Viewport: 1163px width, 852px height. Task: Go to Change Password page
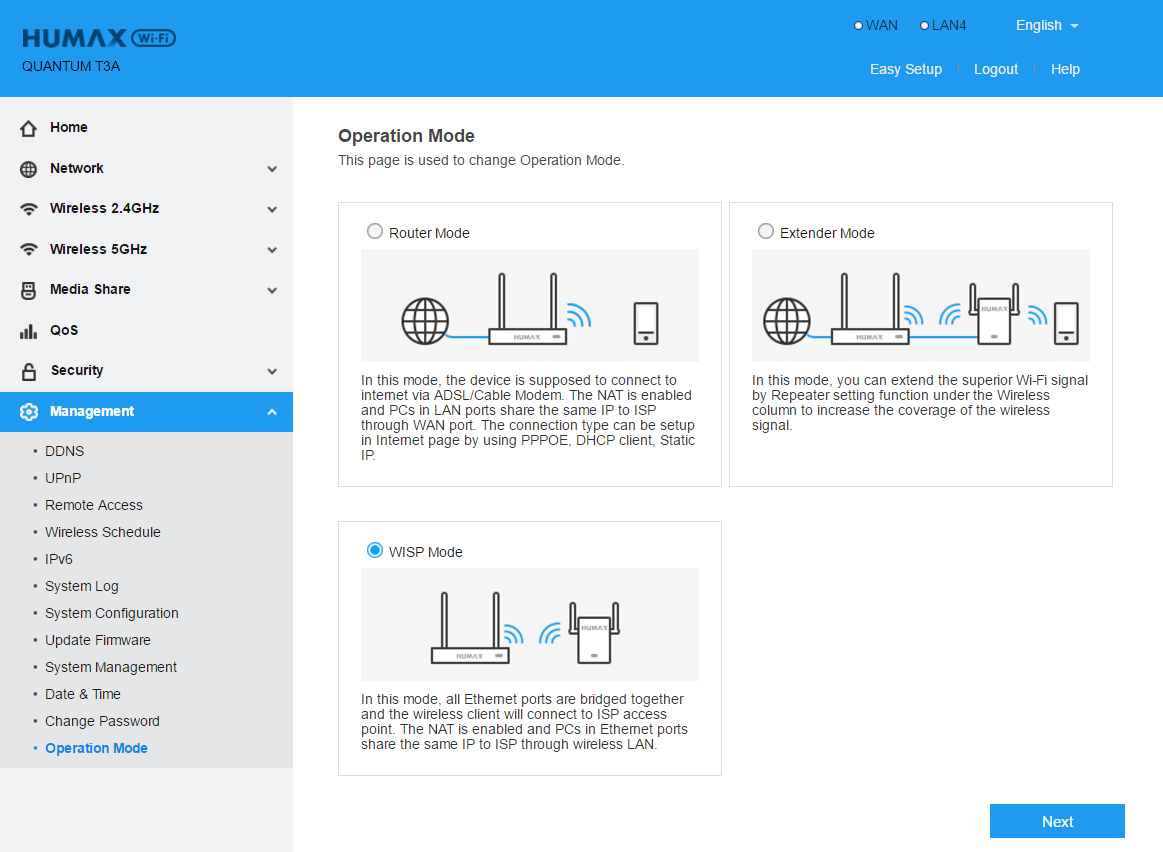pos(102,721)
